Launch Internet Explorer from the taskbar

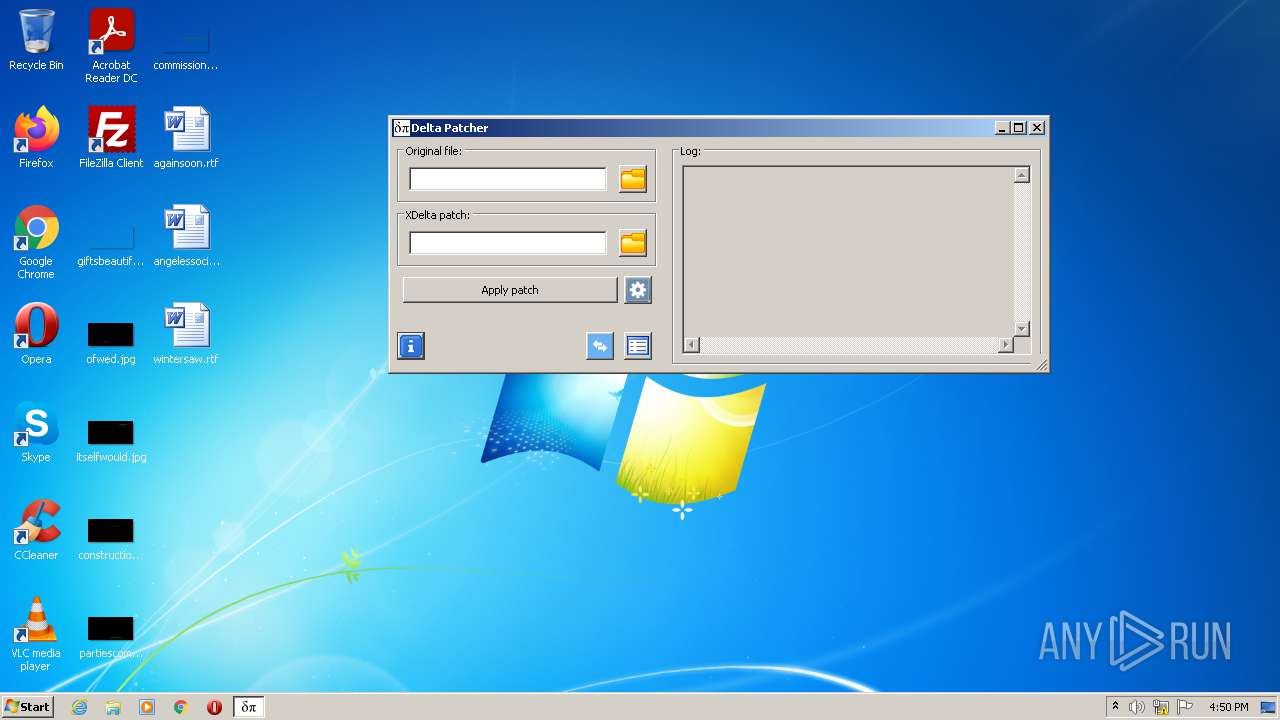pyautogui.click(x=79, y=707)
